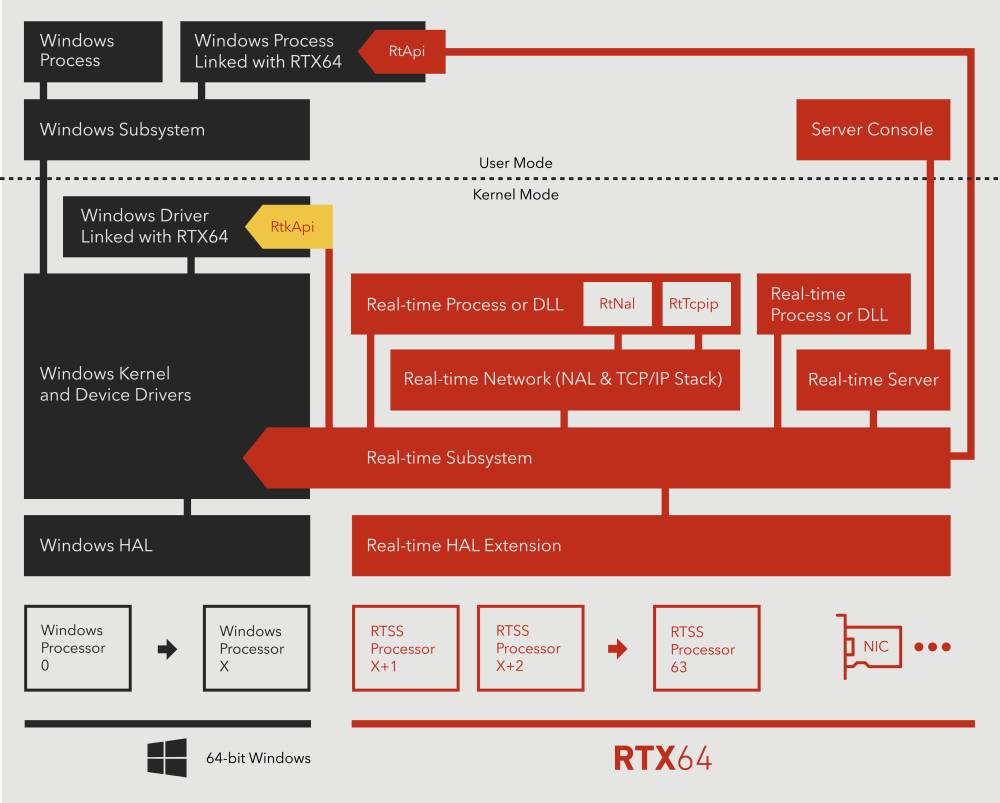
Task: Click the Real-time HAL Extension block
Action: tap(651, 545)
